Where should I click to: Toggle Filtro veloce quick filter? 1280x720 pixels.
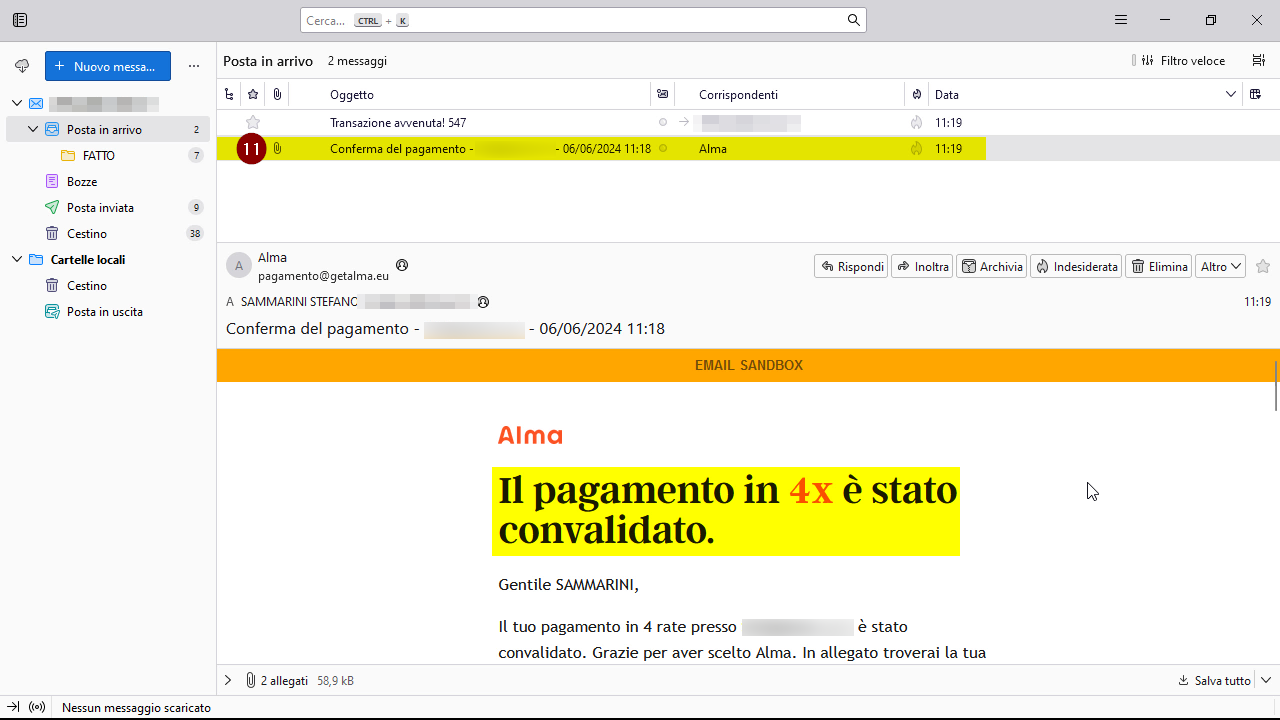pos(1183,61)
